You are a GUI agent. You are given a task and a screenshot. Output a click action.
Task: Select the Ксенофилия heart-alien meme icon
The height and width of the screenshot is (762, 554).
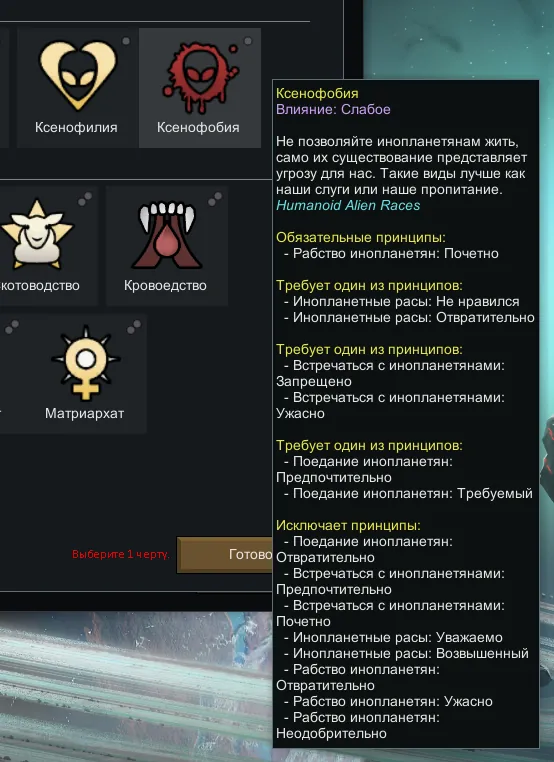(78, 75)
